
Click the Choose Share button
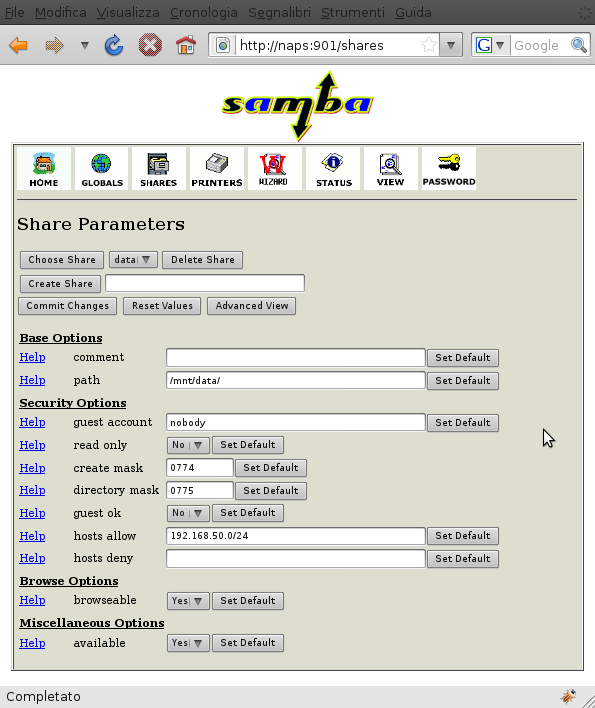click(x=62, y=260)
